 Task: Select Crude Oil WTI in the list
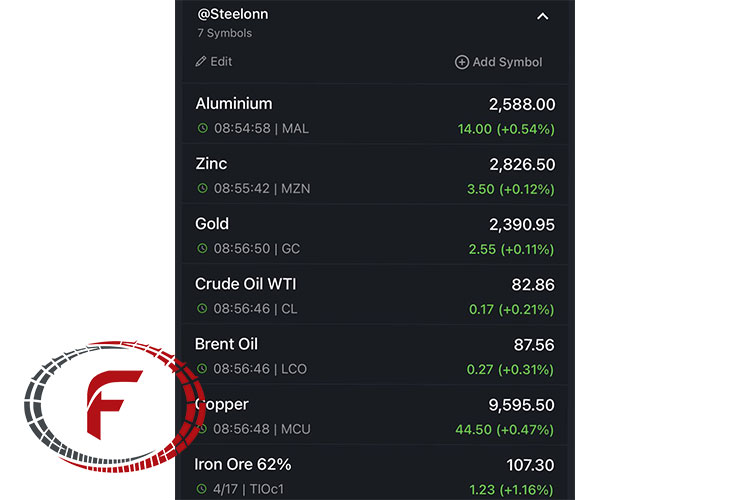(x=375, y=295)
